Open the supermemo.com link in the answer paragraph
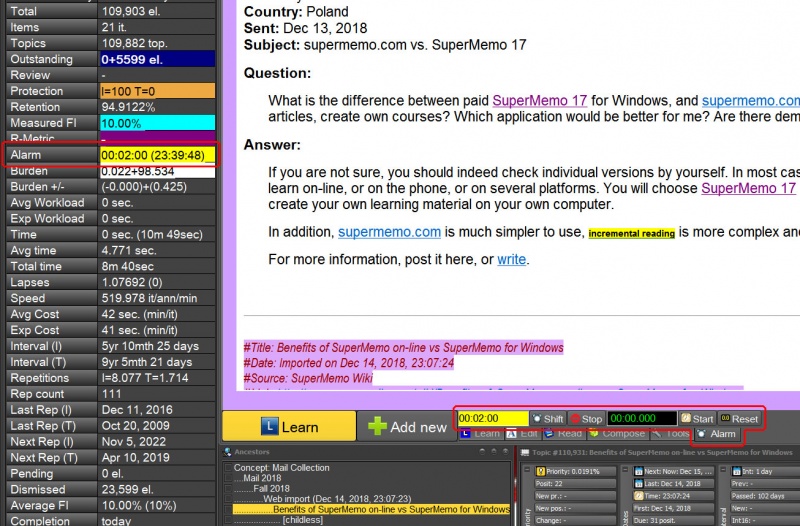This screenshot has height=526, width=800. point(389,233)
